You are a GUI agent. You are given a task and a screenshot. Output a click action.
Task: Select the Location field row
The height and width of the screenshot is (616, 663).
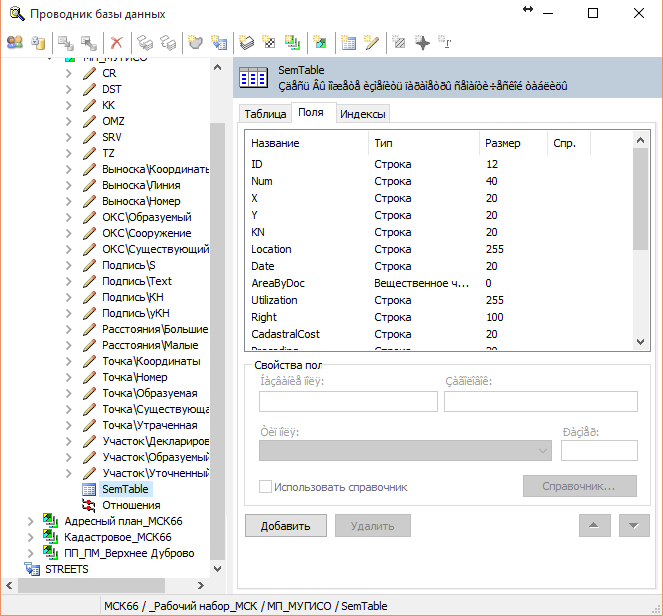click(438, 249)
